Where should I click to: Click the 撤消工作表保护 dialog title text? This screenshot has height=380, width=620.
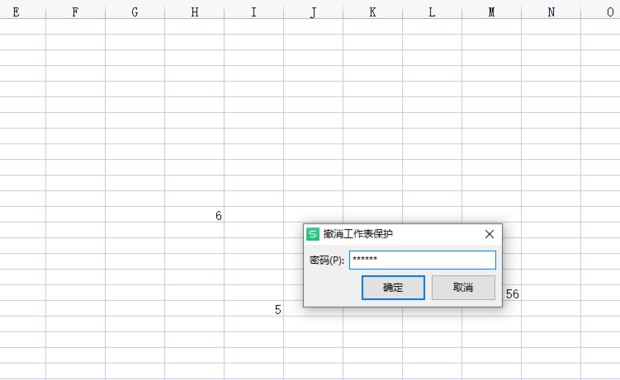click(358, 234)
